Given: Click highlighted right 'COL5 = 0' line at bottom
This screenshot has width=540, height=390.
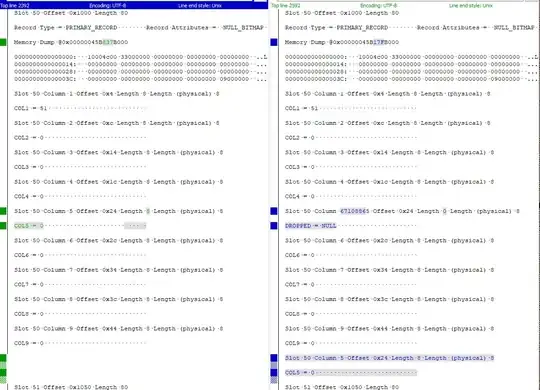Looking at the screenshot, I should pyautogui.click(x=351, y=372).
